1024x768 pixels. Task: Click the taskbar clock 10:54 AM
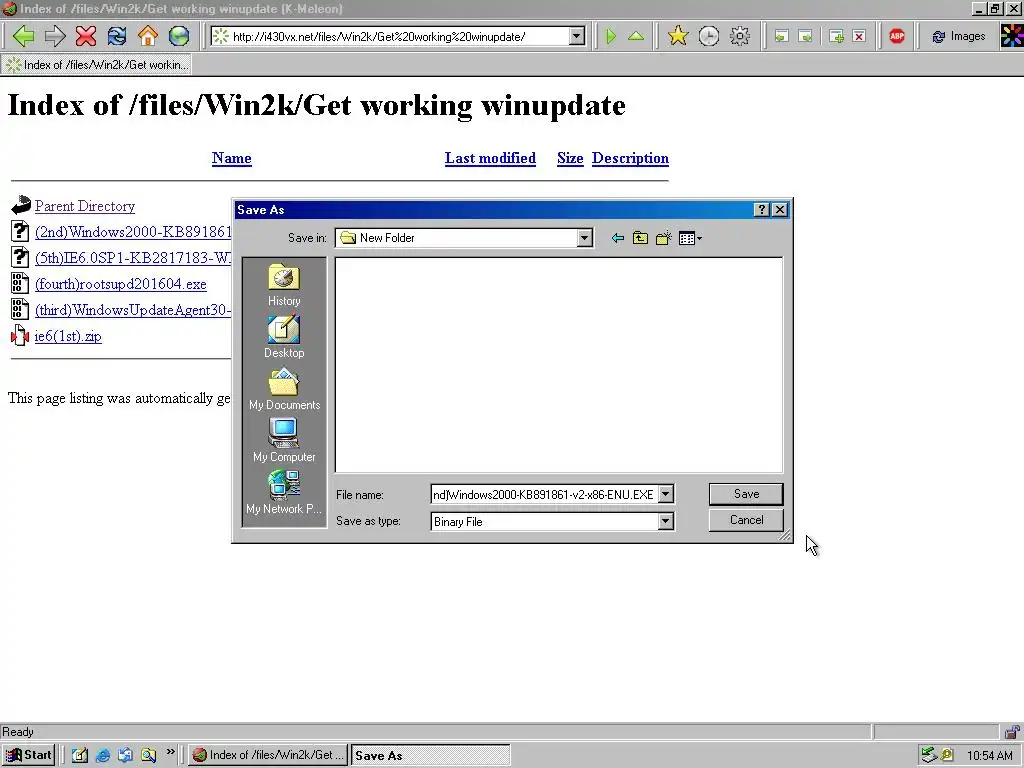click(x=989, y=756)
